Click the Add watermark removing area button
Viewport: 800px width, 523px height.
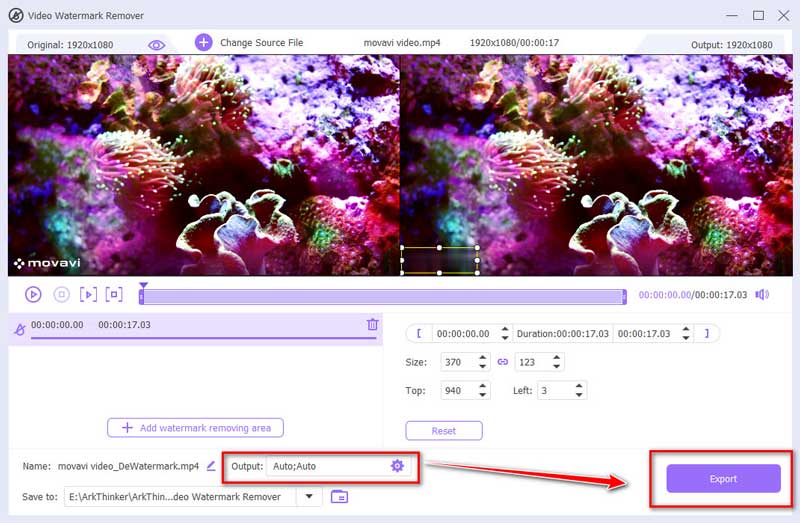(x=195, y=428)
